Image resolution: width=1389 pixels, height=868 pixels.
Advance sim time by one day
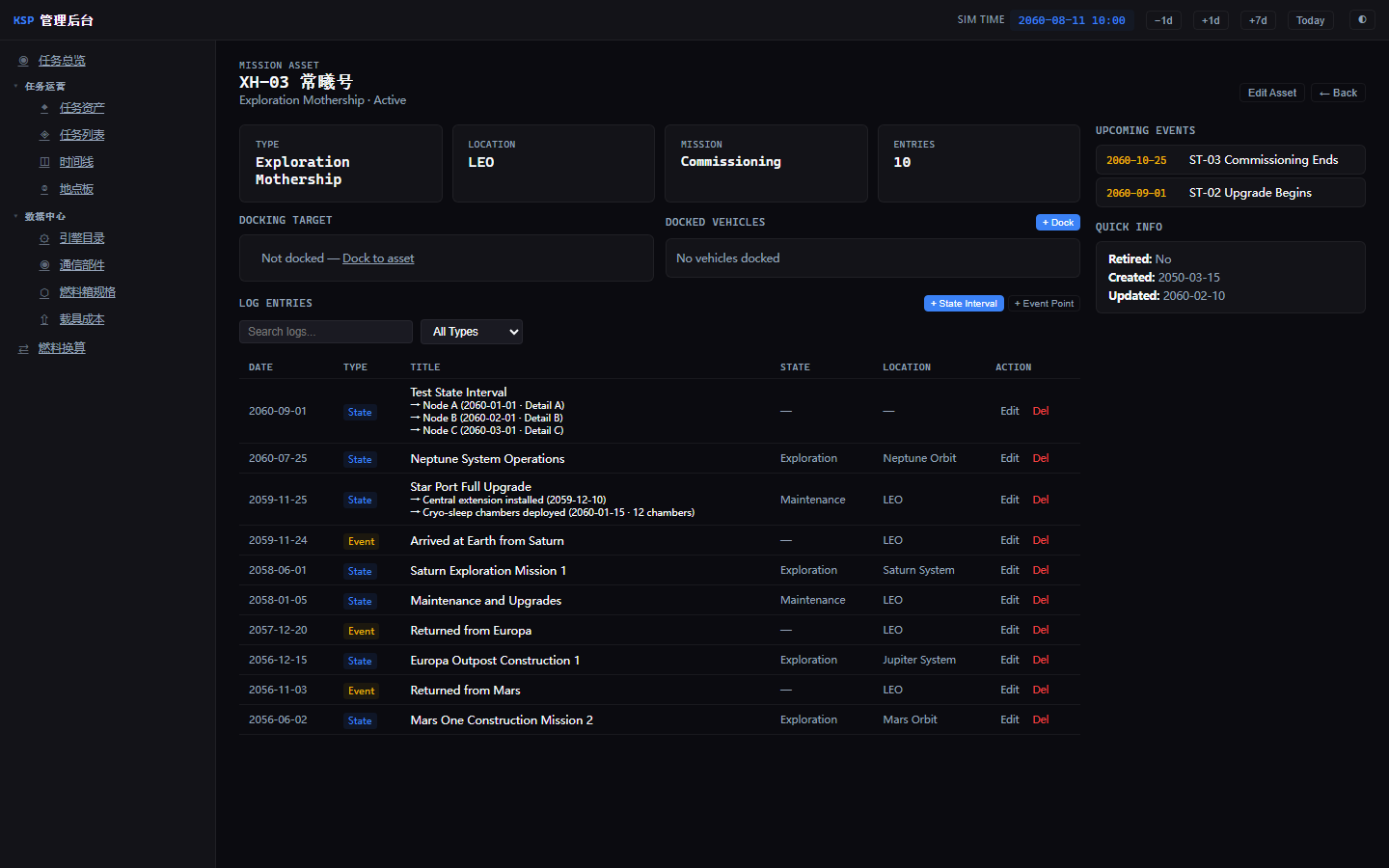[1211, 20]
